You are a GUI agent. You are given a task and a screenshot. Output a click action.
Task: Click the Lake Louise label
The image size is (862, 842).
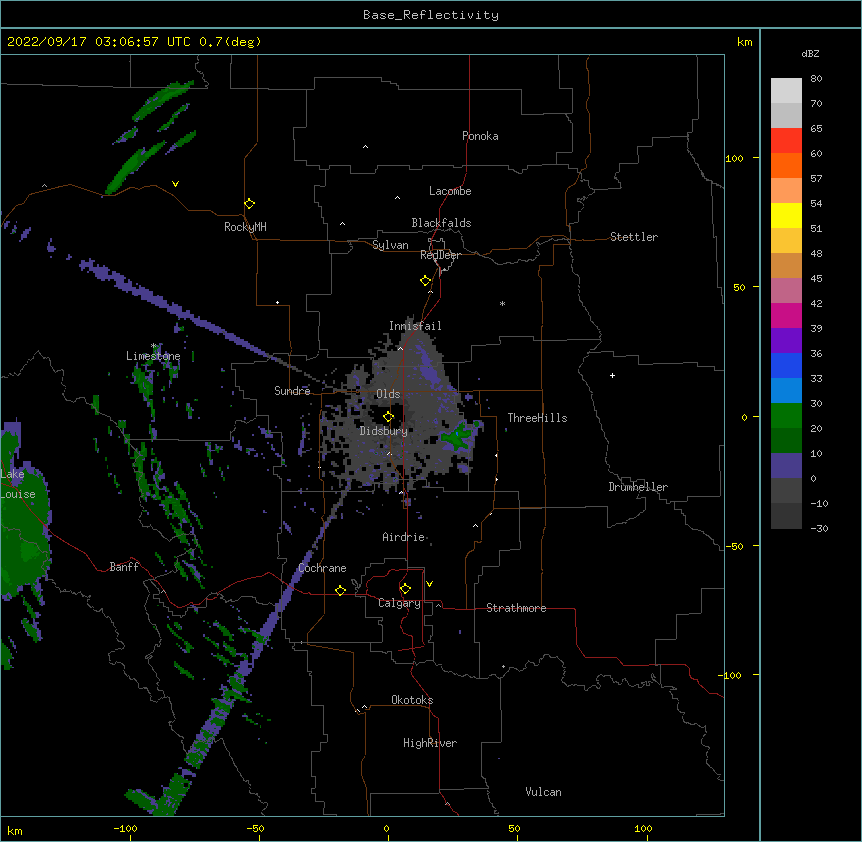point(18,484)
